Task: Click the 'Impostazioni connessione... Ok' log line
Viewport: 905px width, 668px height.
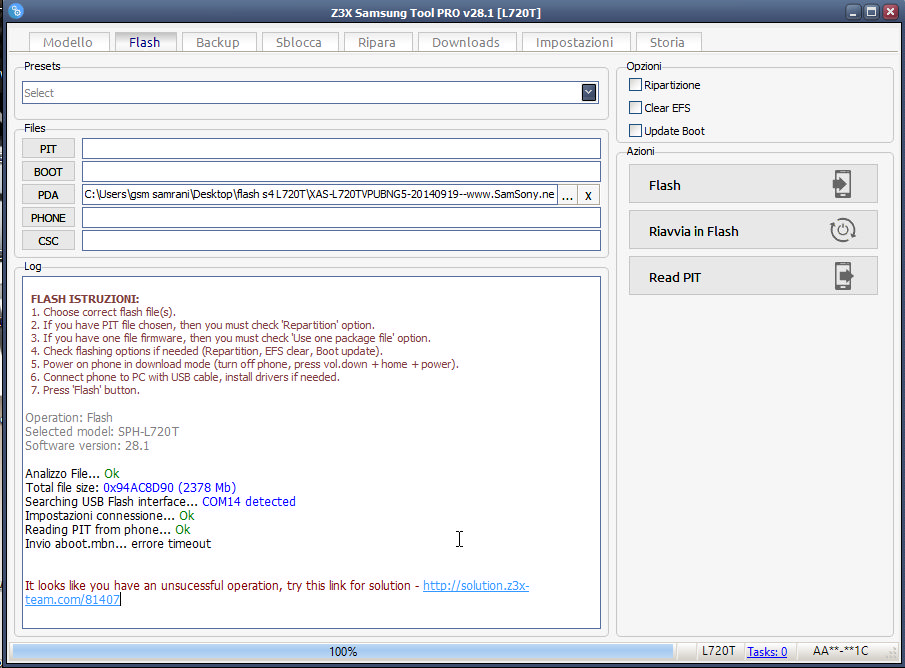Action: pos(110,515)
